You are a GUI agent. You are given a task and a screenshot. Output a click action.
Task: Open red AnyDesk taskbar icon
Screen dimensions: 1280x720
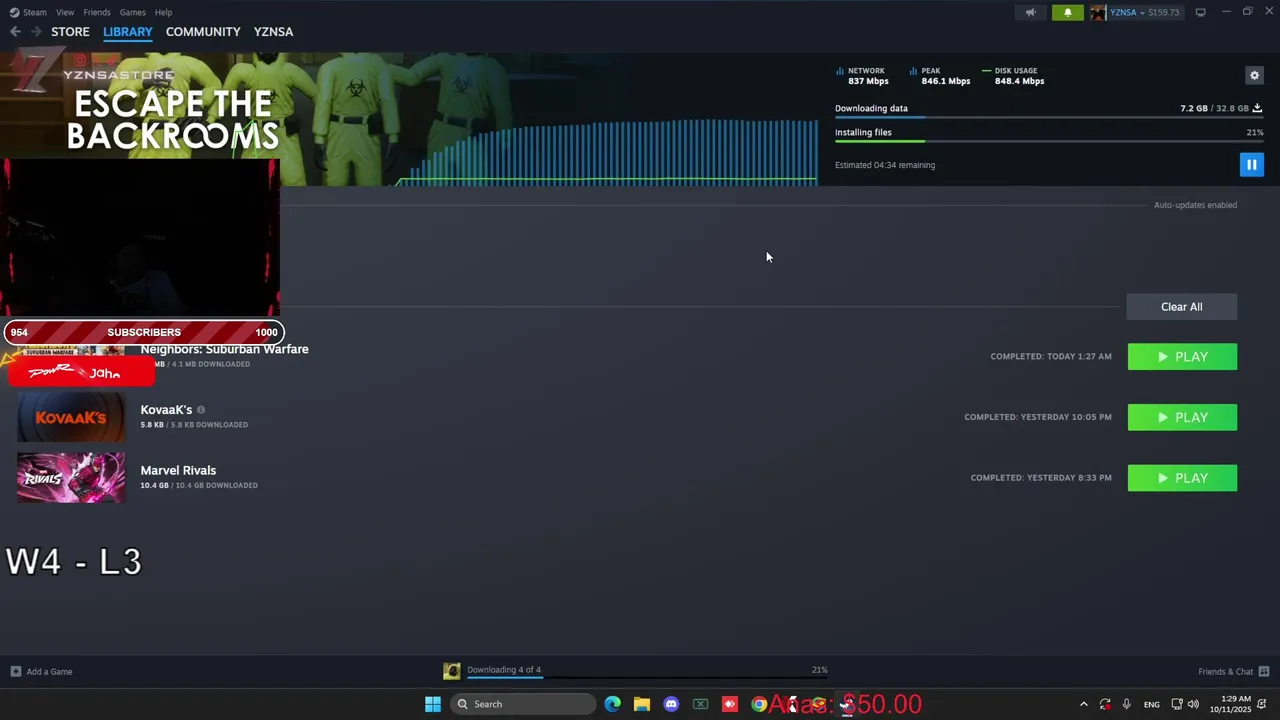(730, 704)
